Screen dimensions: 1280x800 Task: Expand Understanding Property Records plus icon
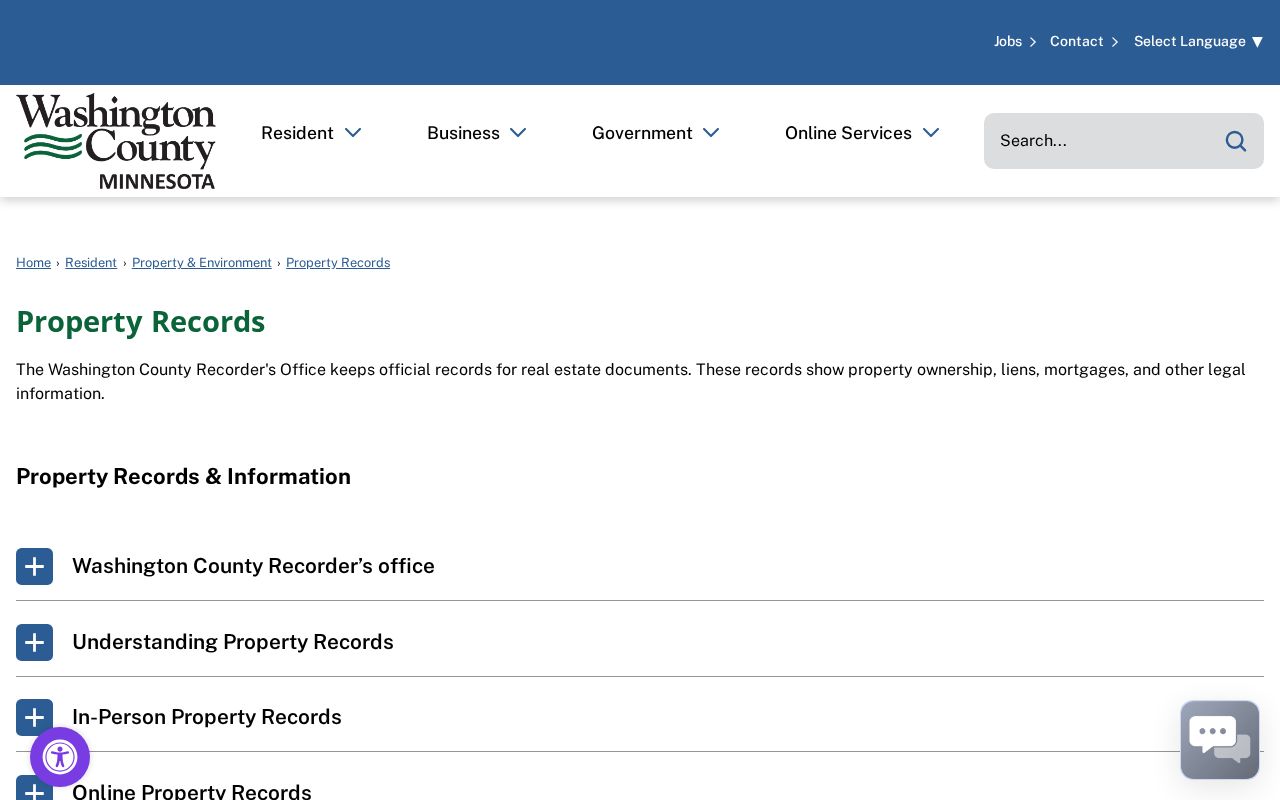point(34,642)
